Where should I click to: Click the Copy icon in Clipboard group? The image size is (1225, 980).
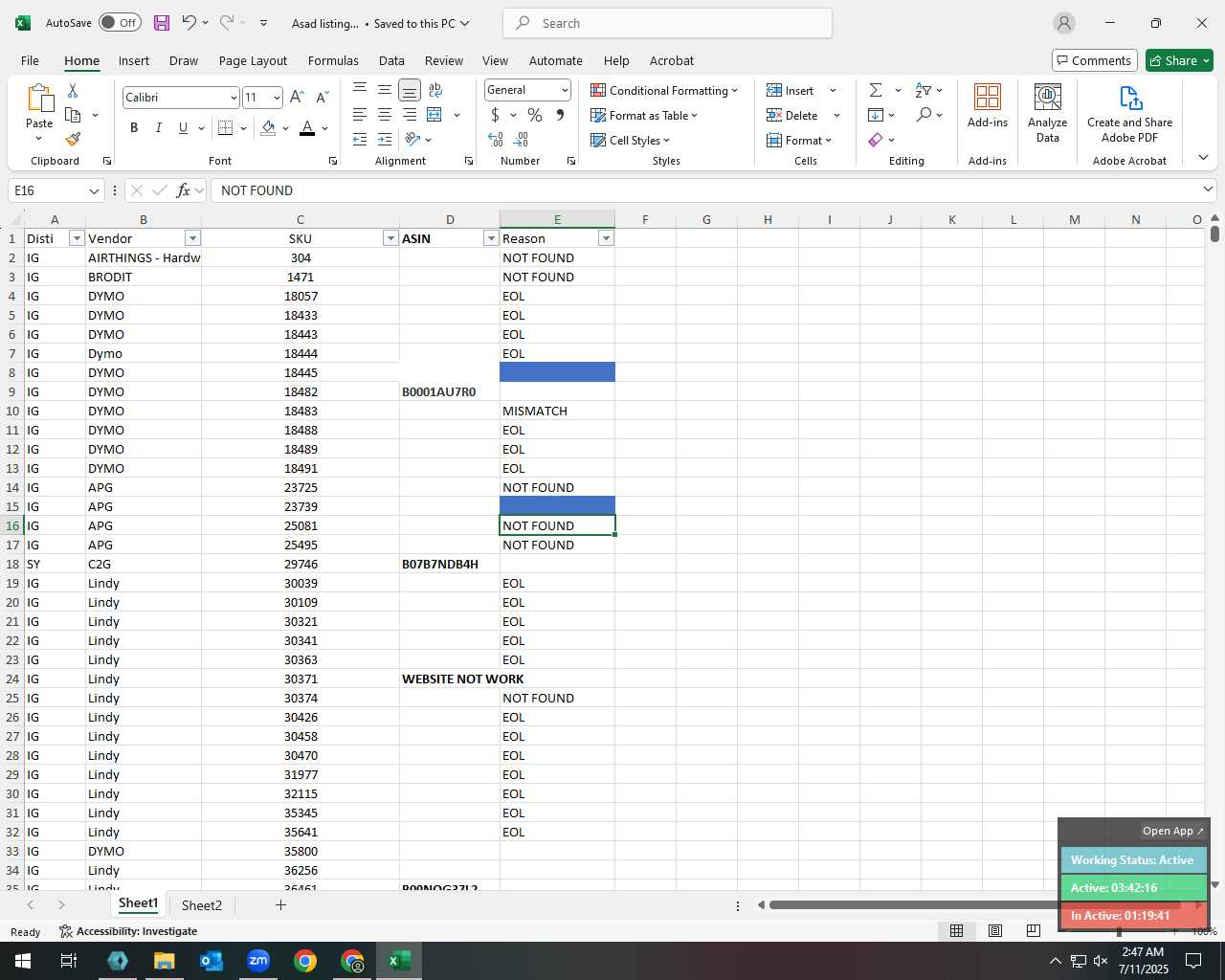(73, 115)
